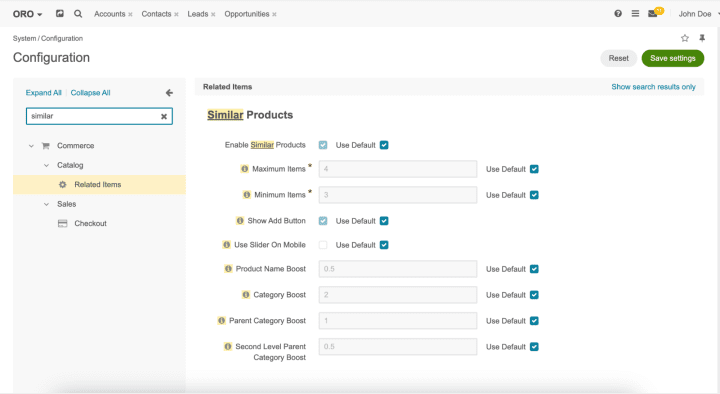Image resolution: width=720 pixels, height=394 pixels.
Task: Collapse the Catalog section chevron
Action: click(x=46, y=165)
